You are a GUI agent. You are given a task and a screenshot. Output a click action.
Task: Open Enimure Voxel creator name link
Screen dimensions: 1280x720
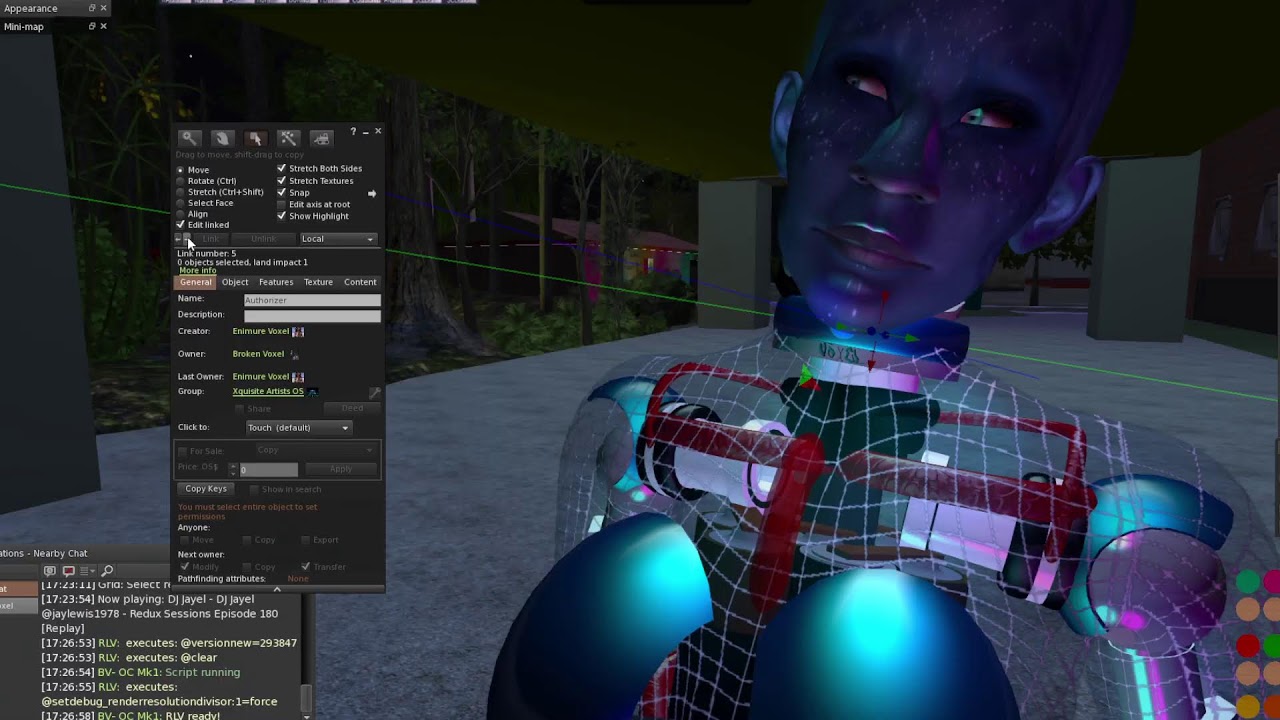(260, 331)
